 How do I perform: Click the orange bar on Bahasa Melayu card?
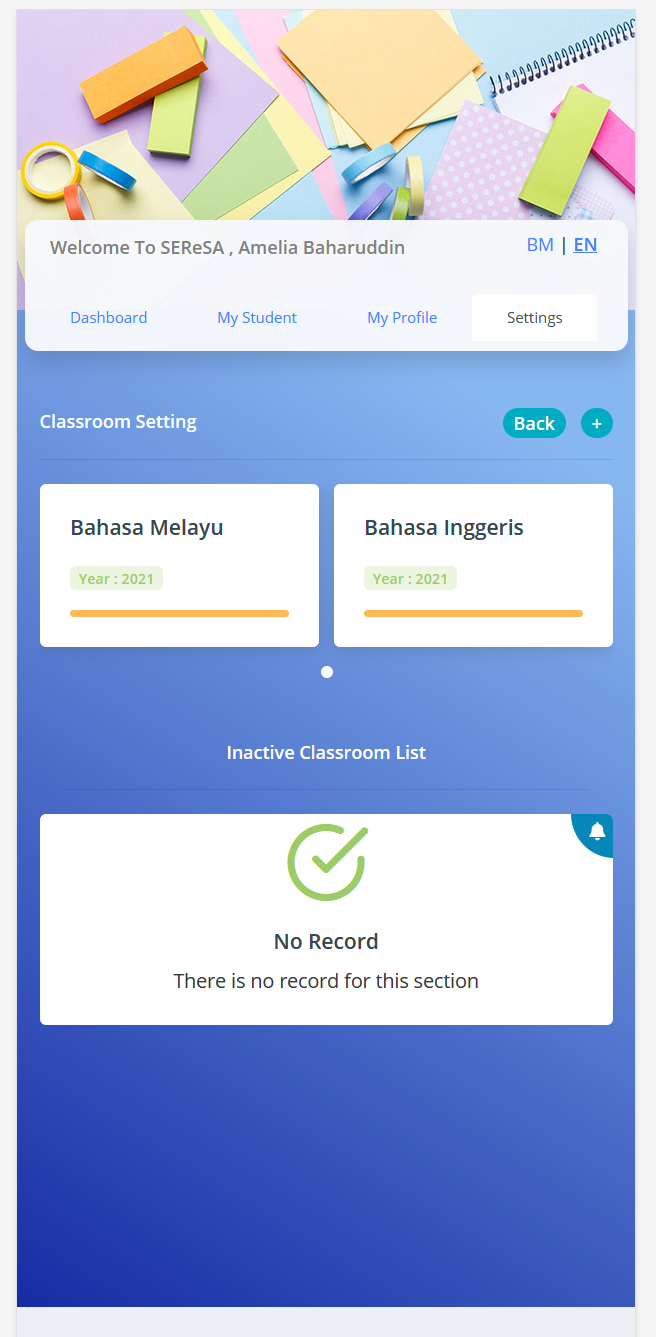[x=179, y=614]
